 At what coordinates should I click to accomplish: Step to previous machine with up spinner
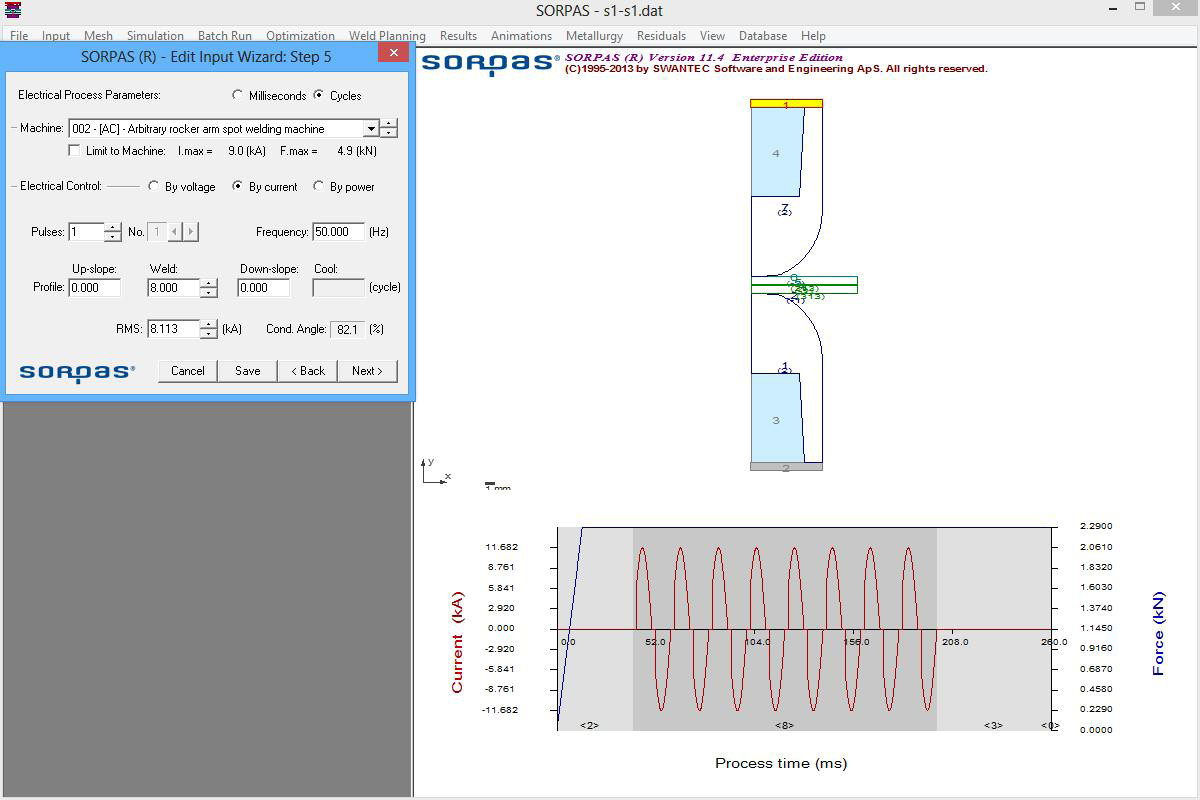point(389,124)
